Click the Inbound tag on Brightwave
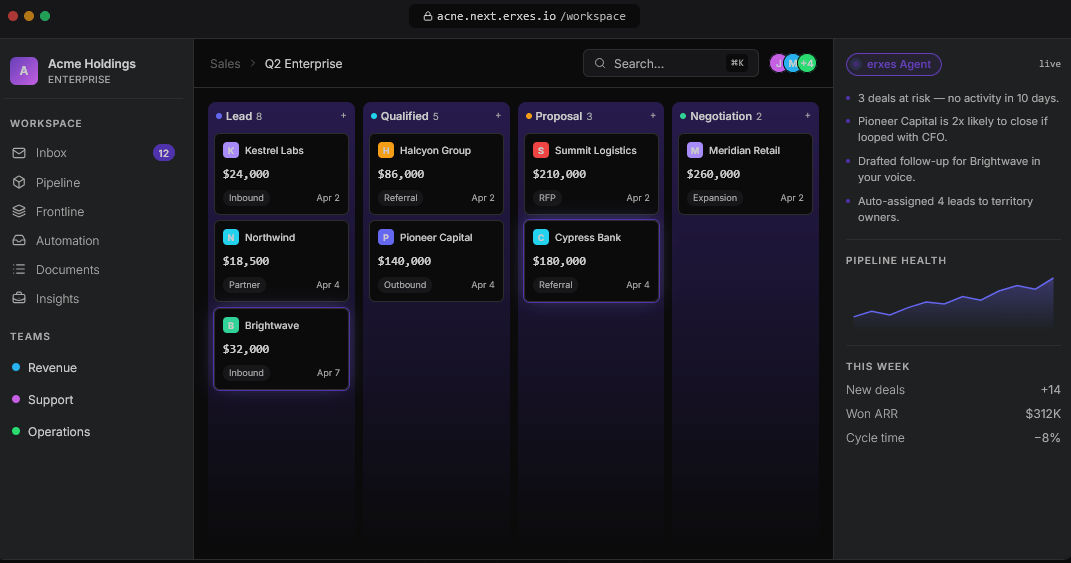 [x=246, y=373]
